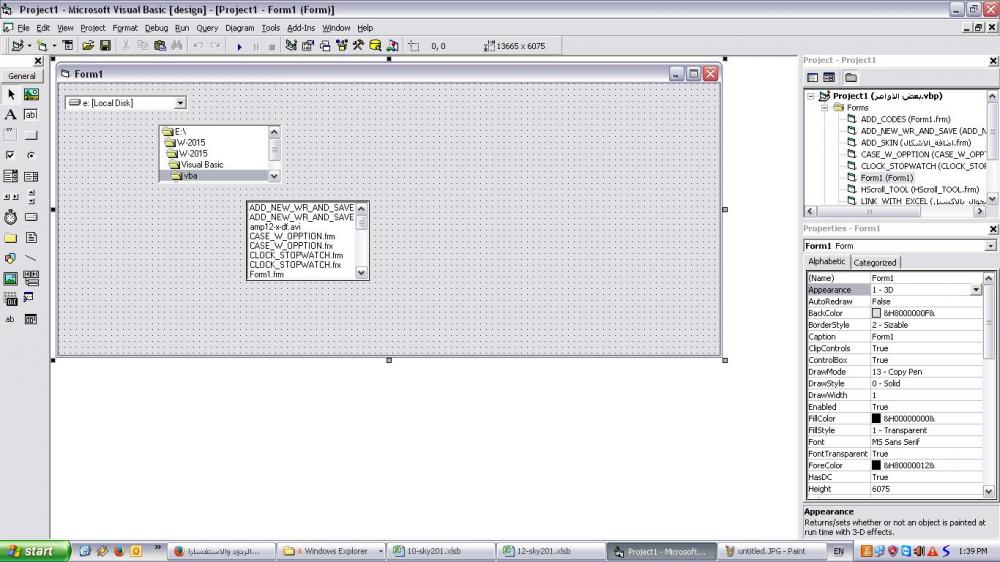Select the ComboBox control in the toolbox
The height and width of the screenshot is (562, 1000).
pos(11,176)
